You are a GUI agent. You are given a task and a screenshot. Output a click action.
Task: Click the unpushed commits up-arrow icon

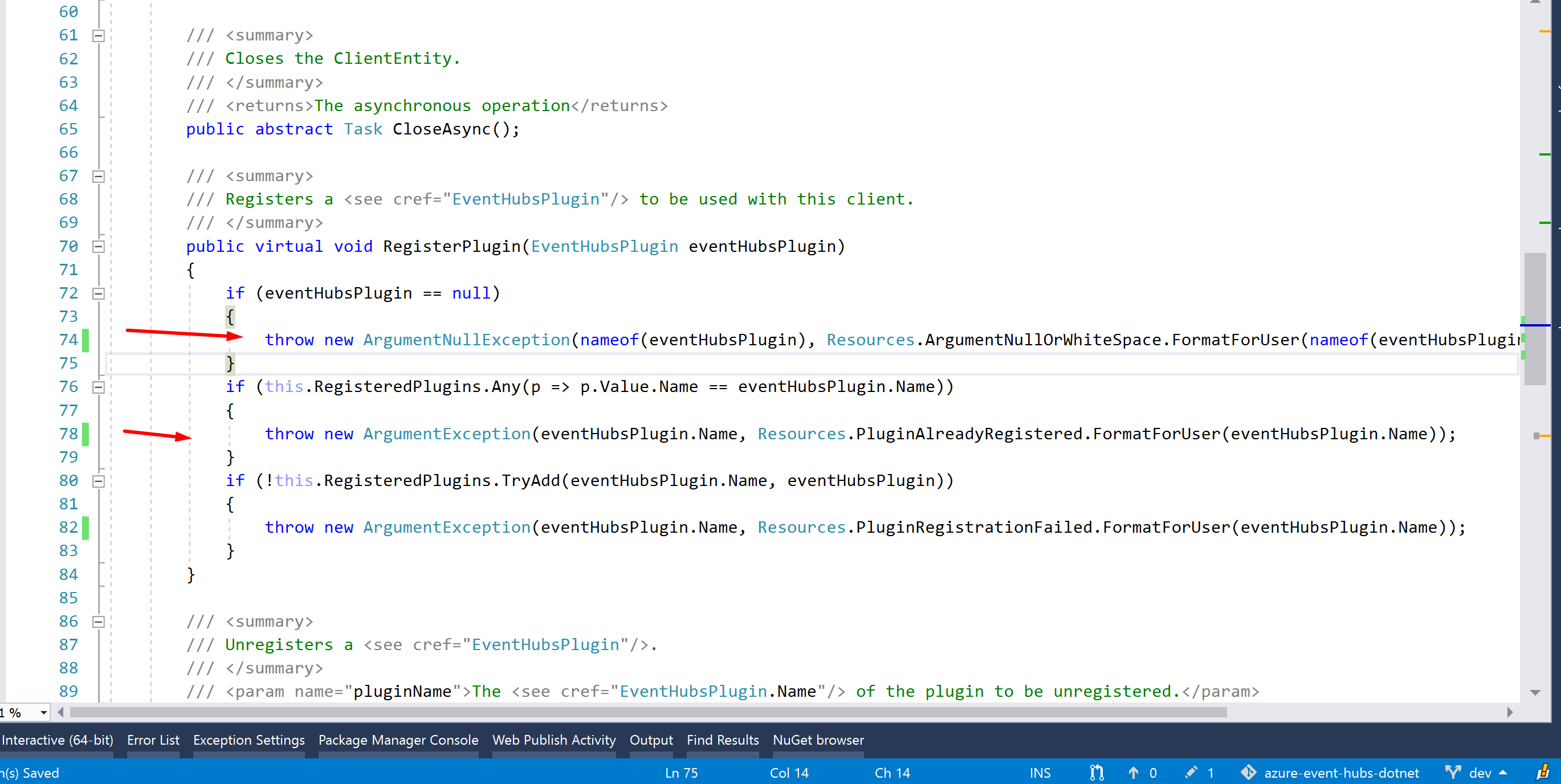coord(1133,773)
